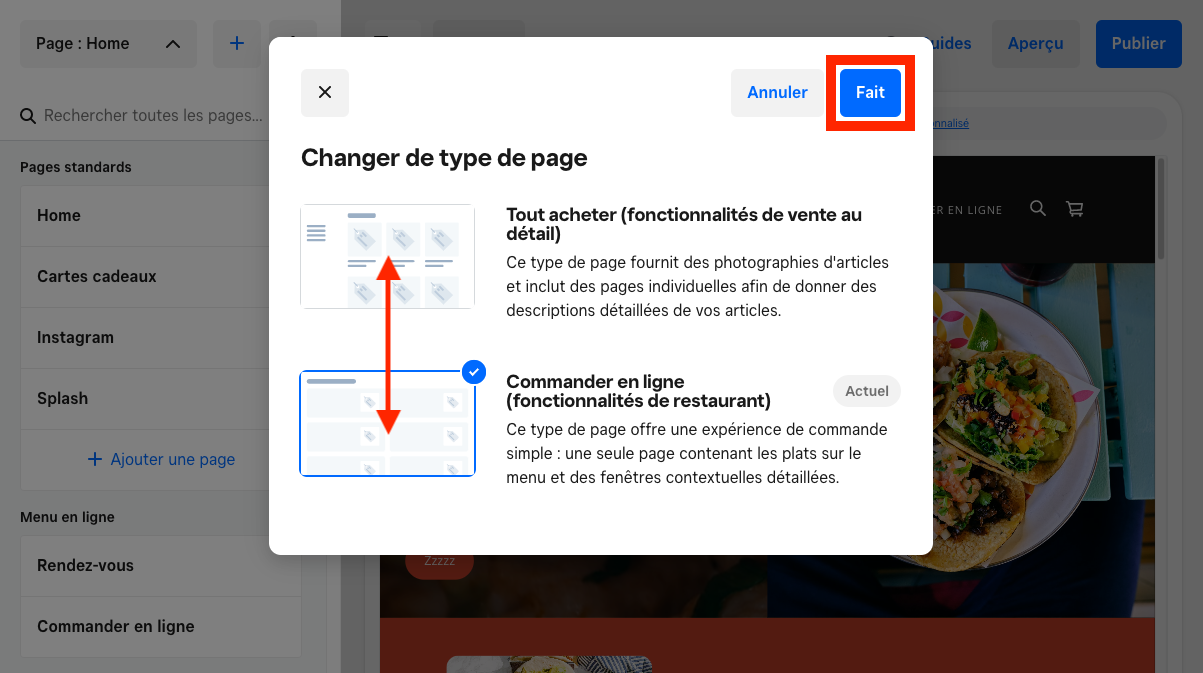The image size is (1203, 673).
Task: Click the Annuler button
Action: click(777, 93)
